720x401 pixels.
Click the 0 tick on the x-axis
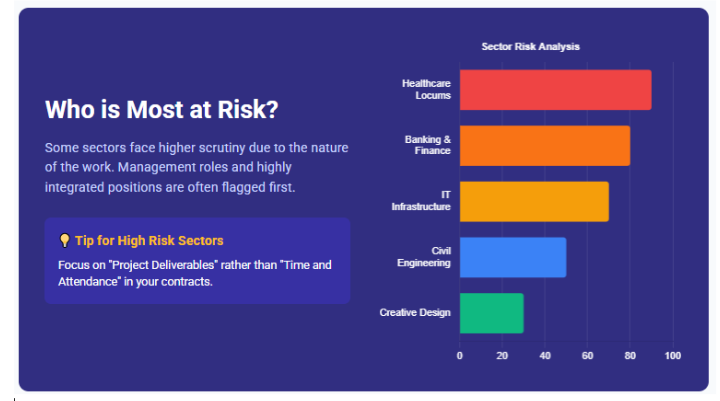click(x=460, y=356)
